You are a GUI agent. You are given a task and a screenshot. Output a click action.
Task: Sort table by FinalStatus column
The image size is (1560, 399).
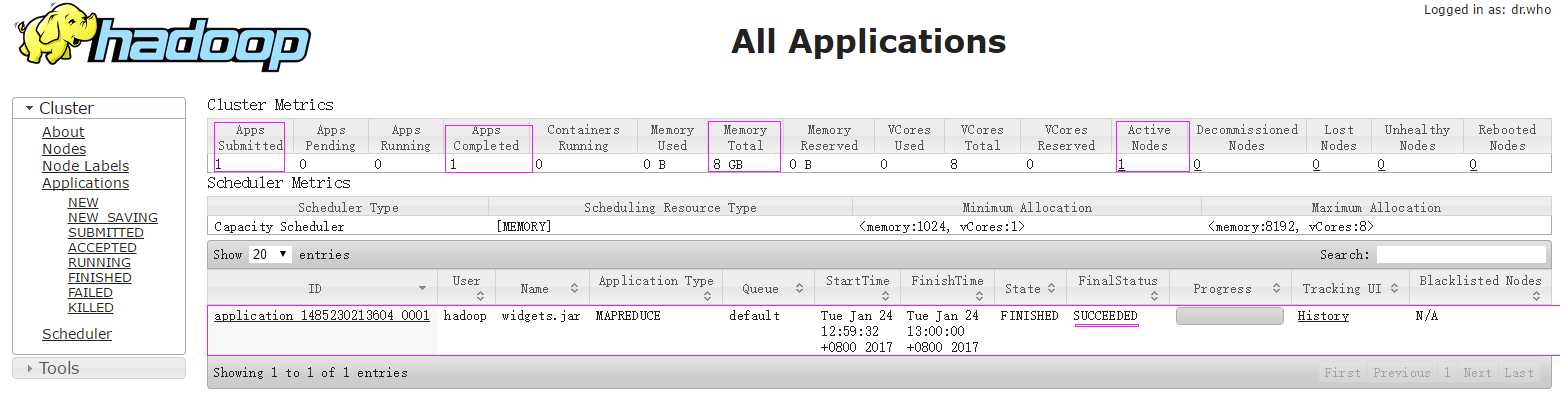point(1117,288)
